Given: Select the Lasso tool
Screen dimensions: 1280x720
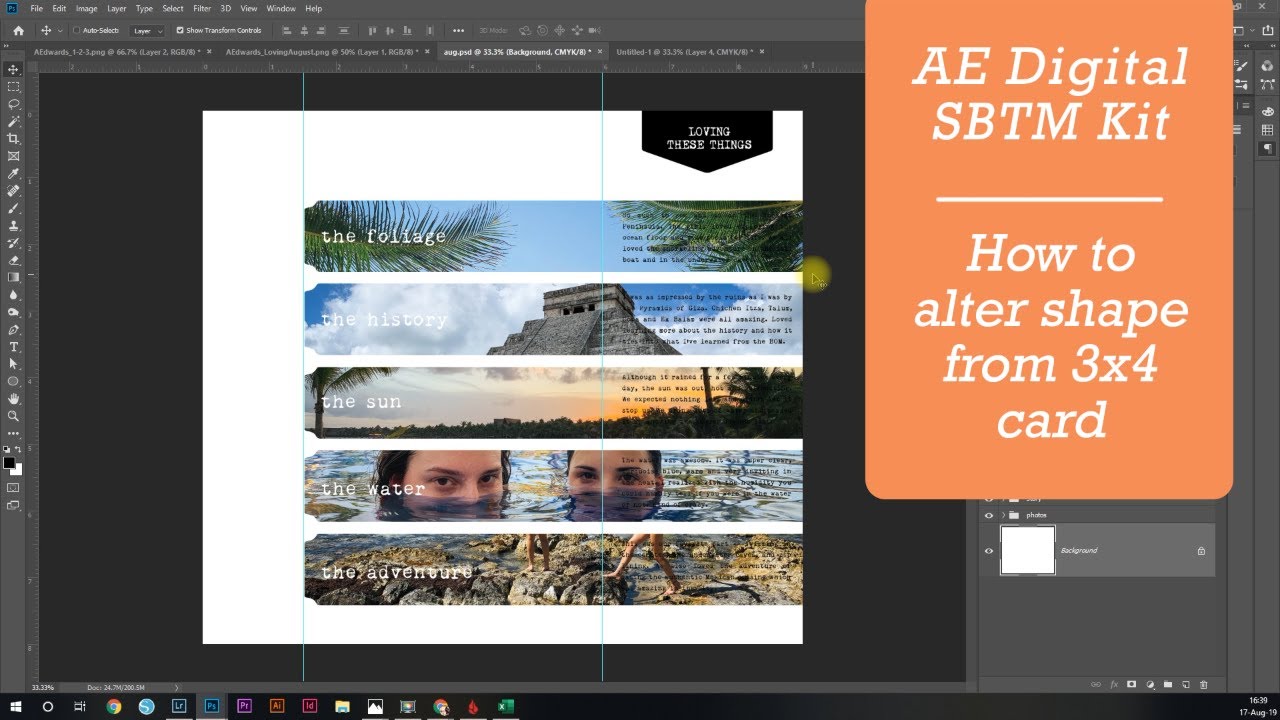Looking at the screenshot, I should 13,104.
